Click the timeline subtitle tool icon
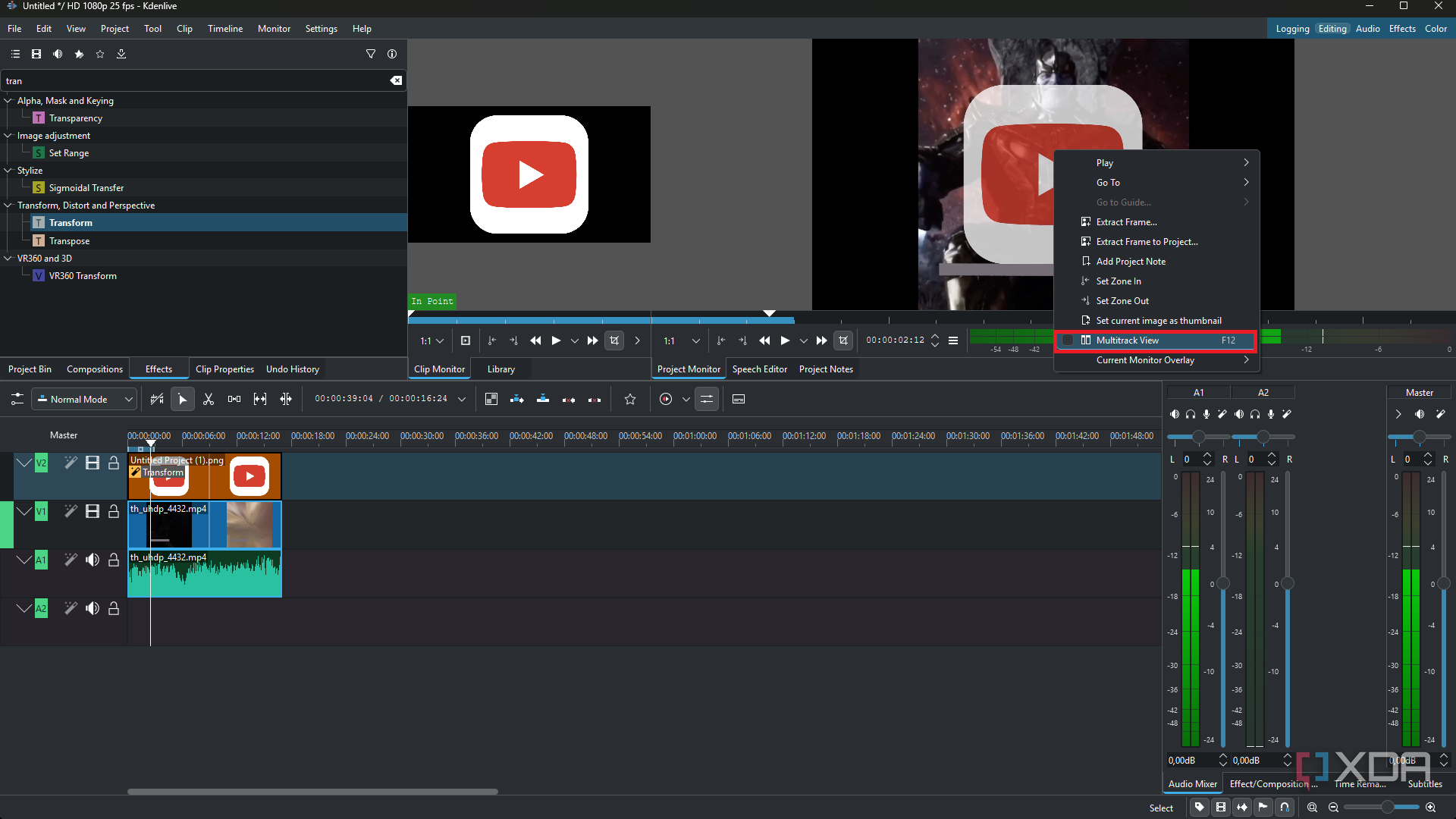The width and height of the screenshot is (1456, 819). pos(739,399)
